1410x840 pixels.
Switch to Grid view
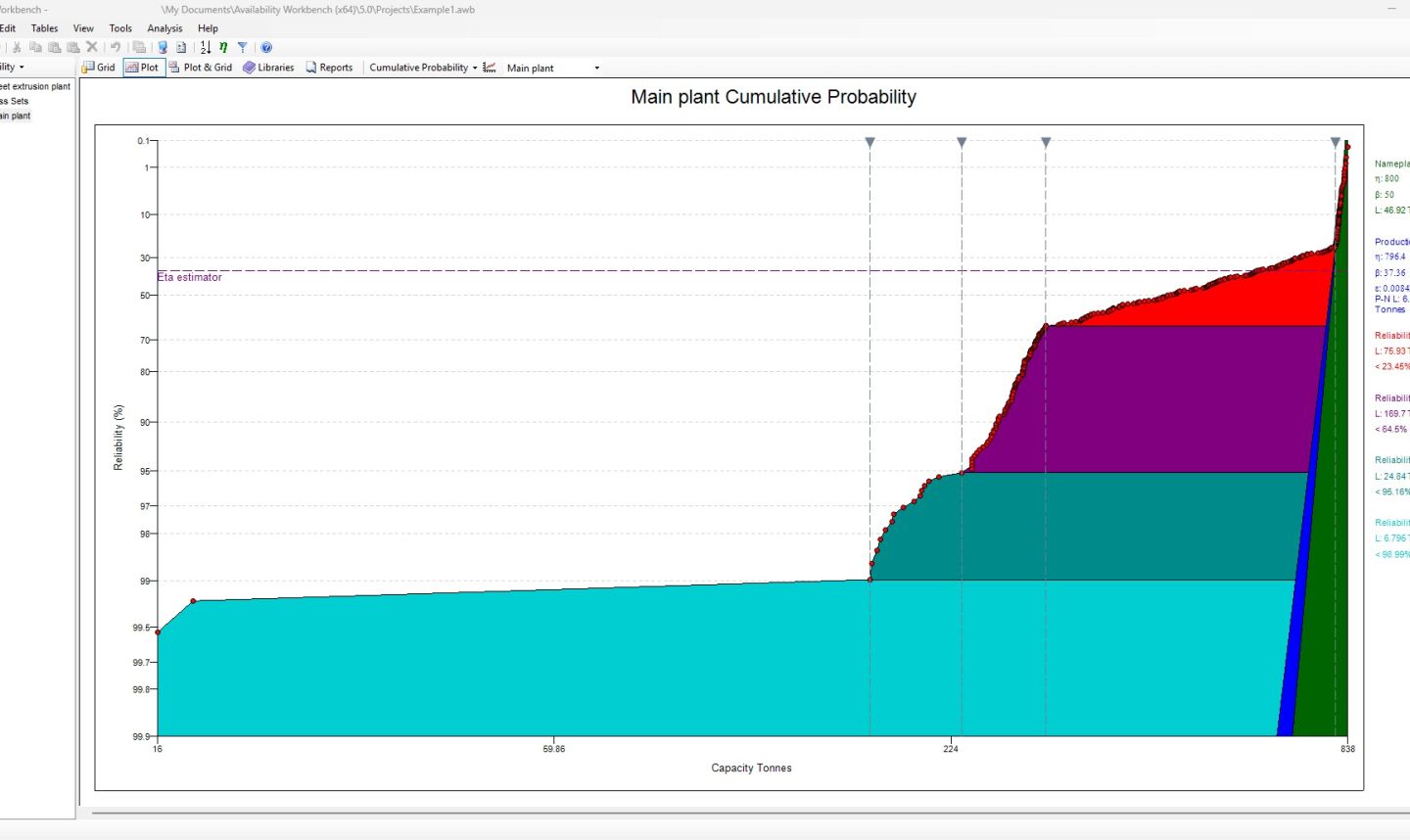pos(99,67)
